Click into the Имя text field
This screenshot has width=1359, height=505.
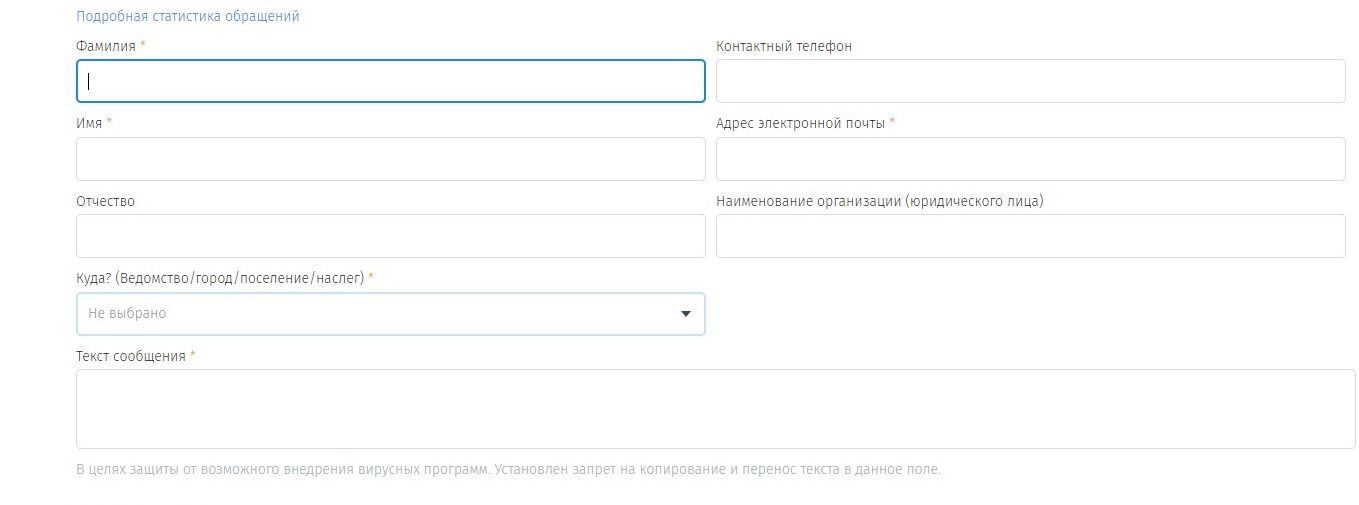(391, 159)
